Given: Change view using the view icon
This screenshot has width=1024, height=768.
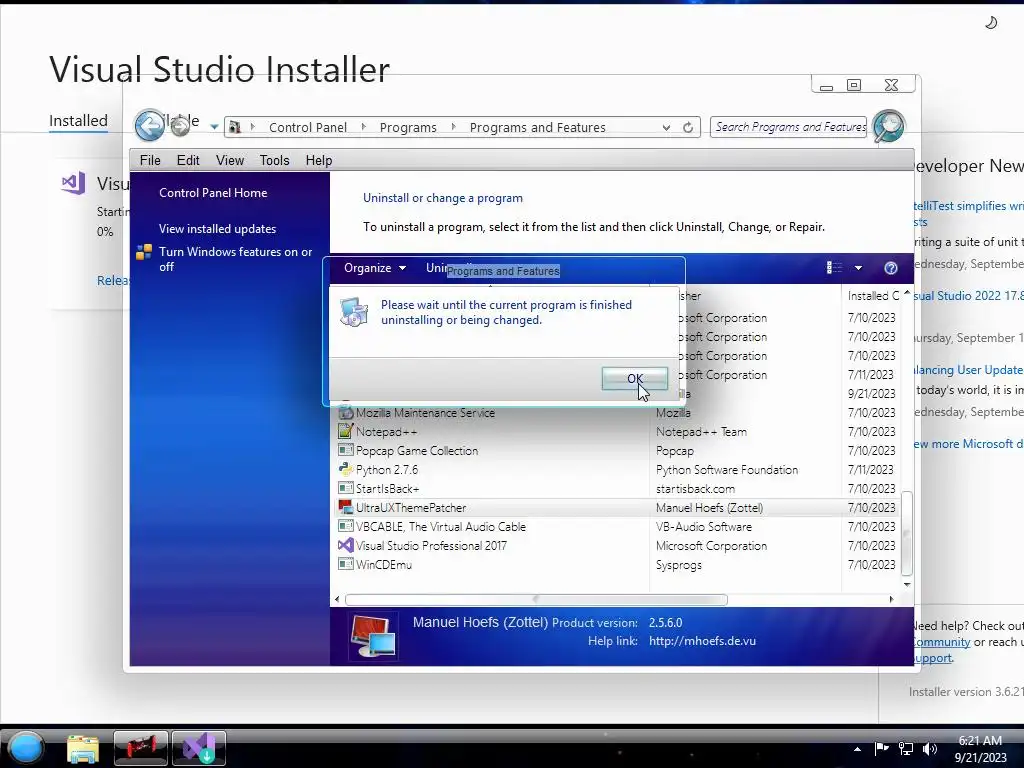Looking at the screenshot, I should 834,268.
